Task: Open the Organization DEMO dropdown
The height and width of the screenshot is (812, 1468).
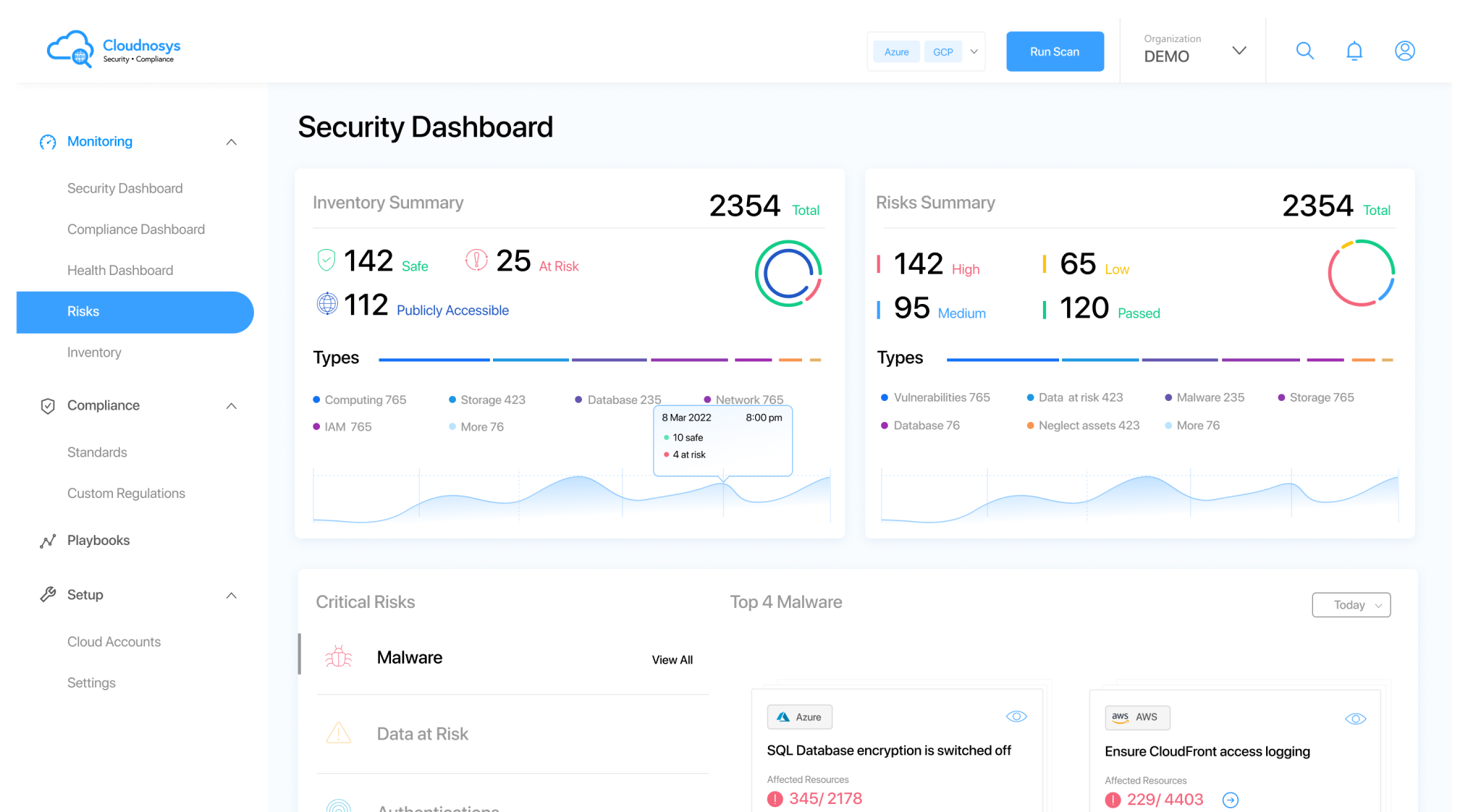Action: [x=1239, y=51]
